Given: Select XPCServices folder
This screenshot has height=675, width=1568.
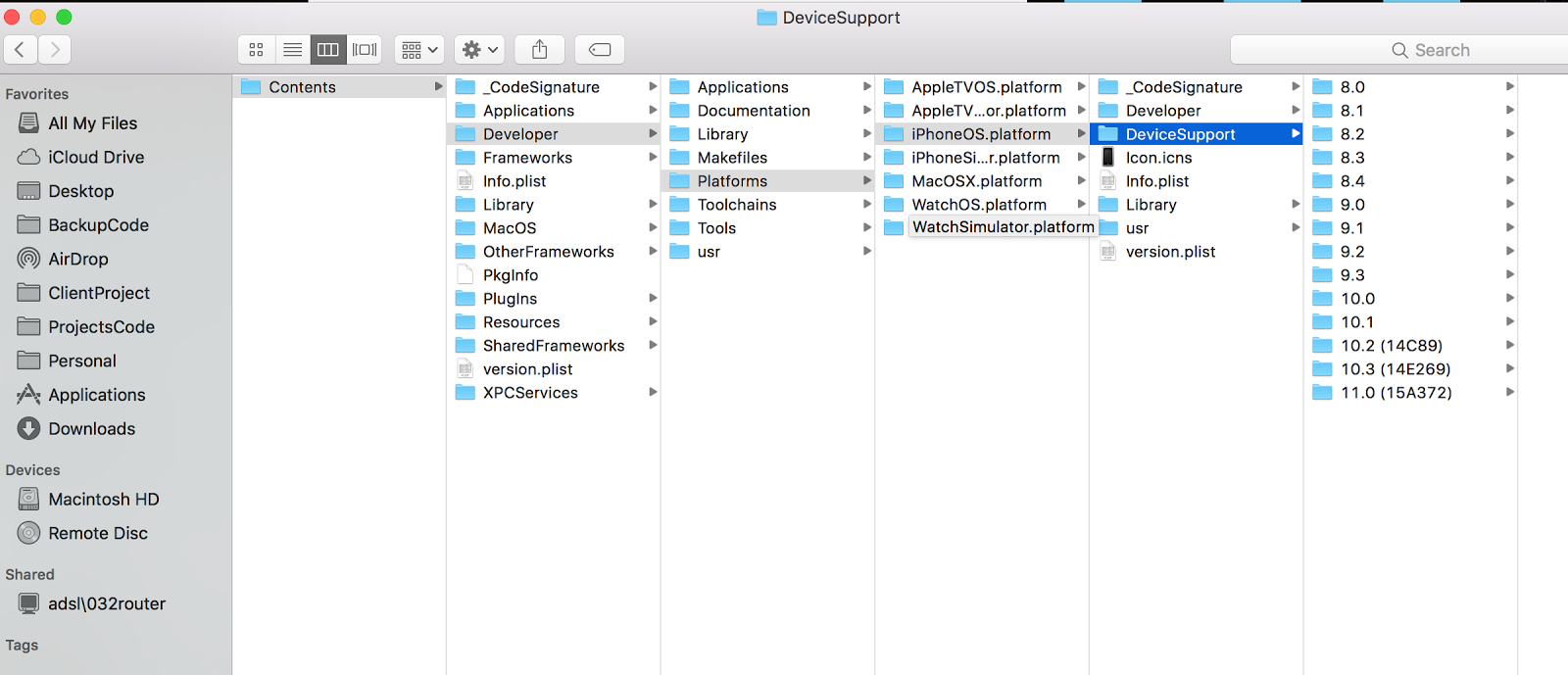Looking at the screenshot, I should (x=554, y=393).
